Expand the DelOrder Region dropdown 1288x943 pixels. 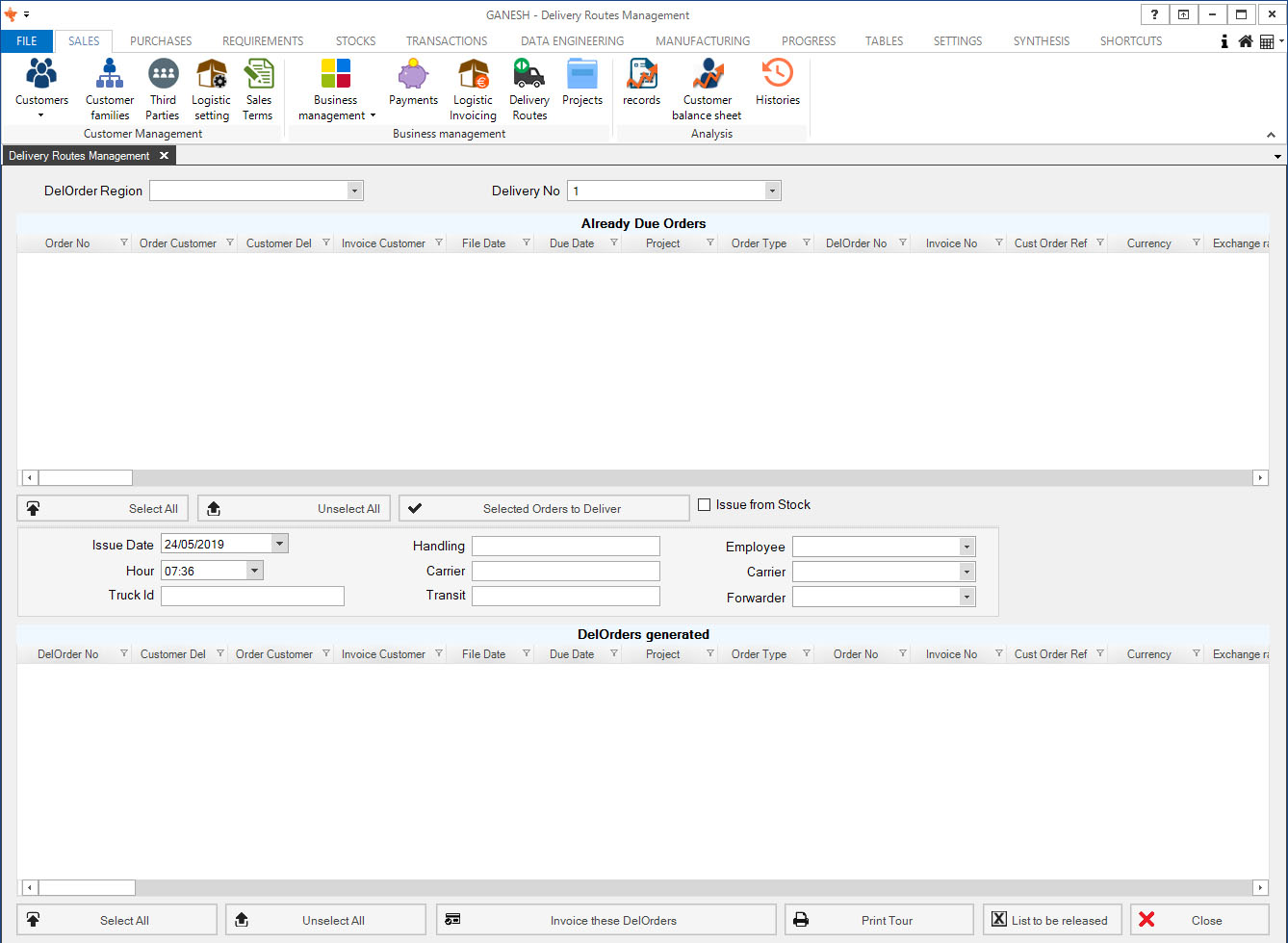(355, 191)
